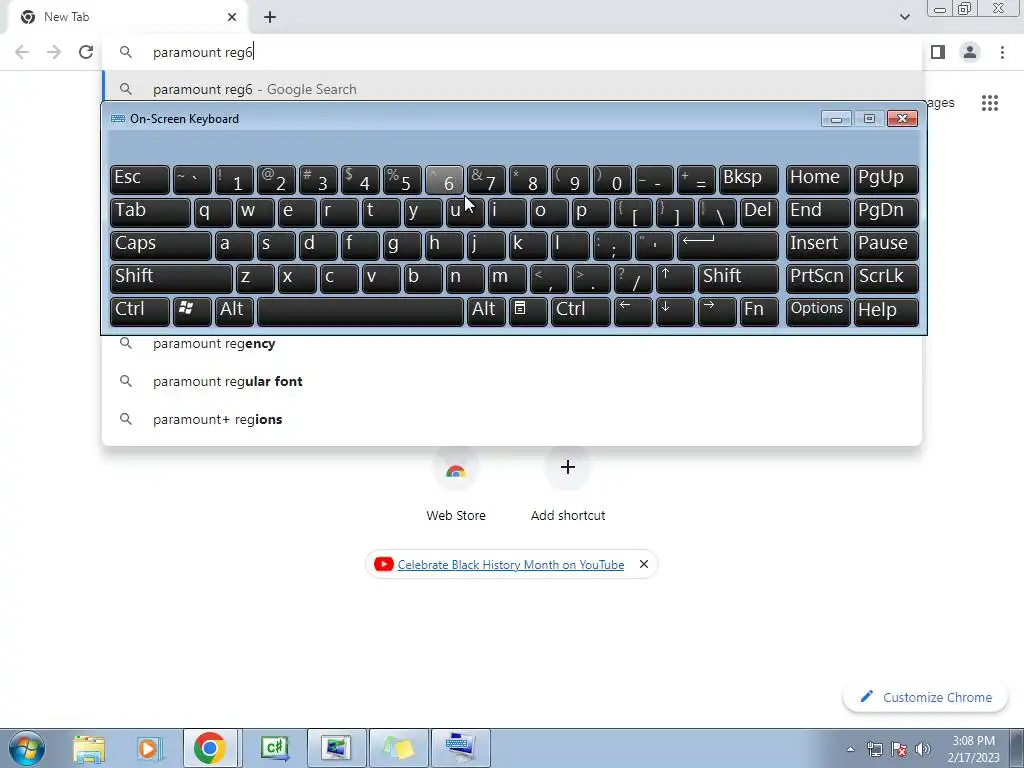
Task: Tap the letter e key on keyboard
Action: click(296, 212)
